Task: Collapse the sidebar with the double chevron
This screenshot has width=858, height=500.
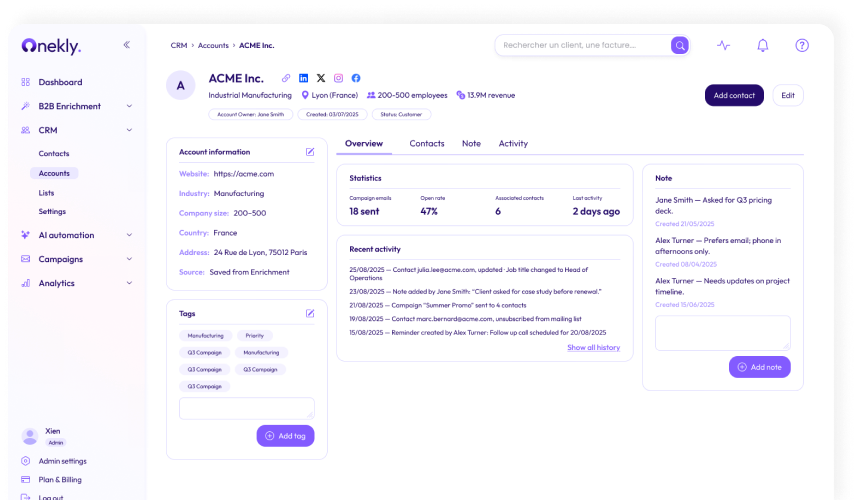Action: click(126, 45)
